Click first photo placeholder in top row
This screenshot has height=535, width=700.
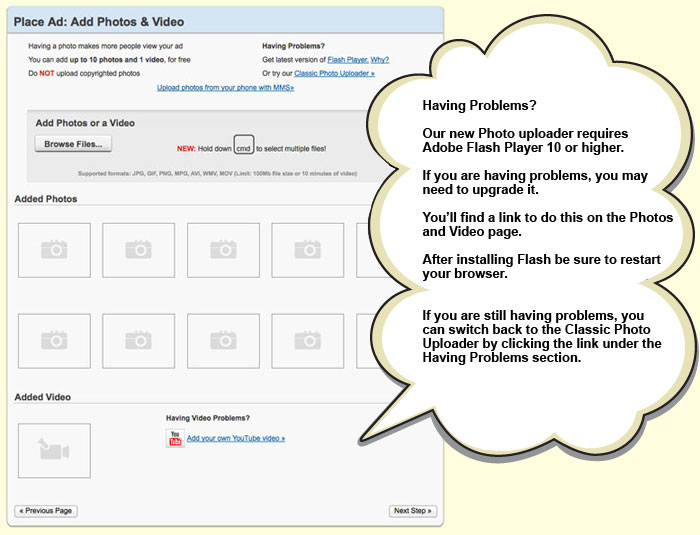point(54,250)
